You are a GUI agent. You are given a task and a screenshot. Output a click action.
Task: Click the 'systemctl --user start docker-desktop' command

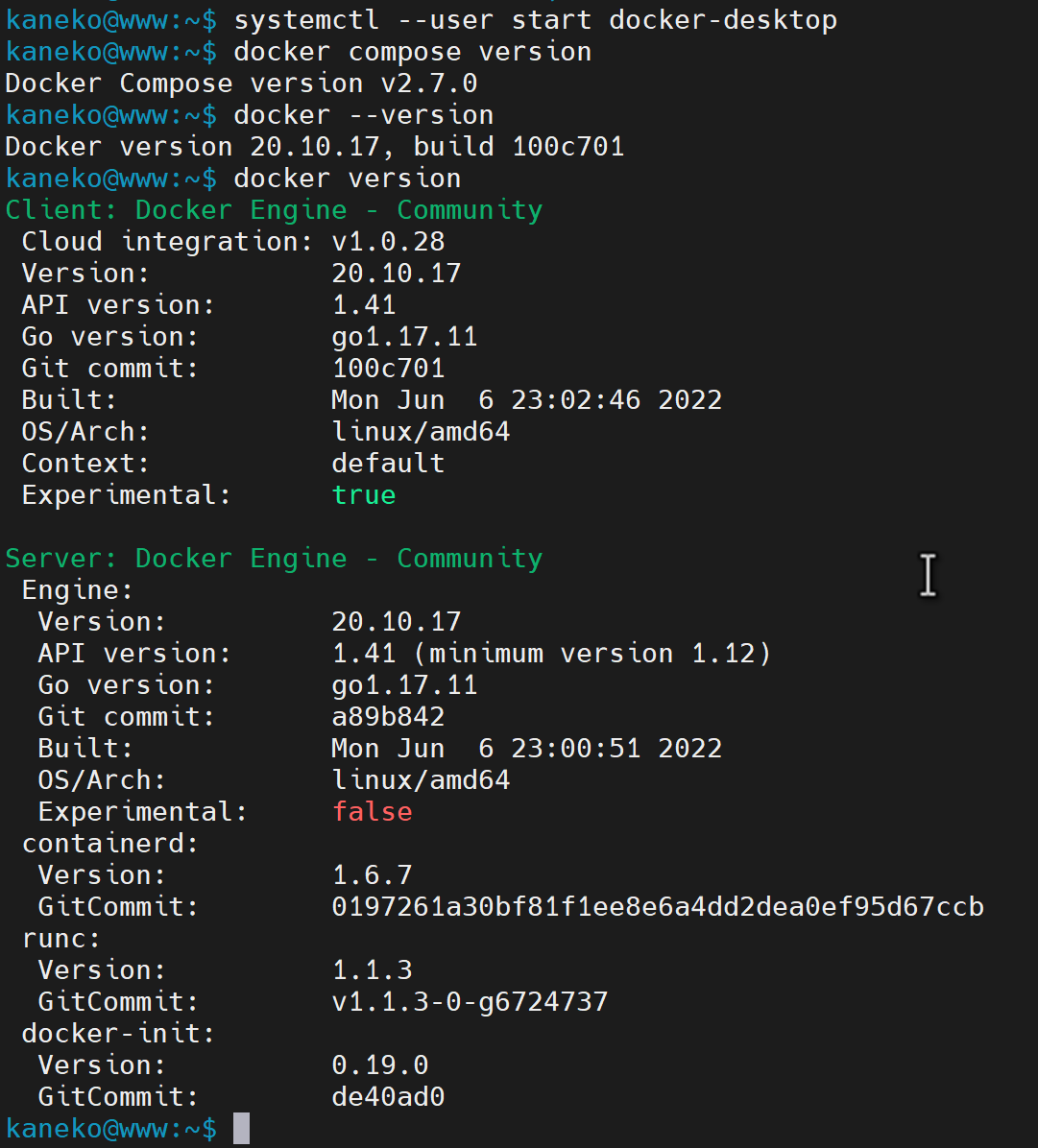click(536, 20)
